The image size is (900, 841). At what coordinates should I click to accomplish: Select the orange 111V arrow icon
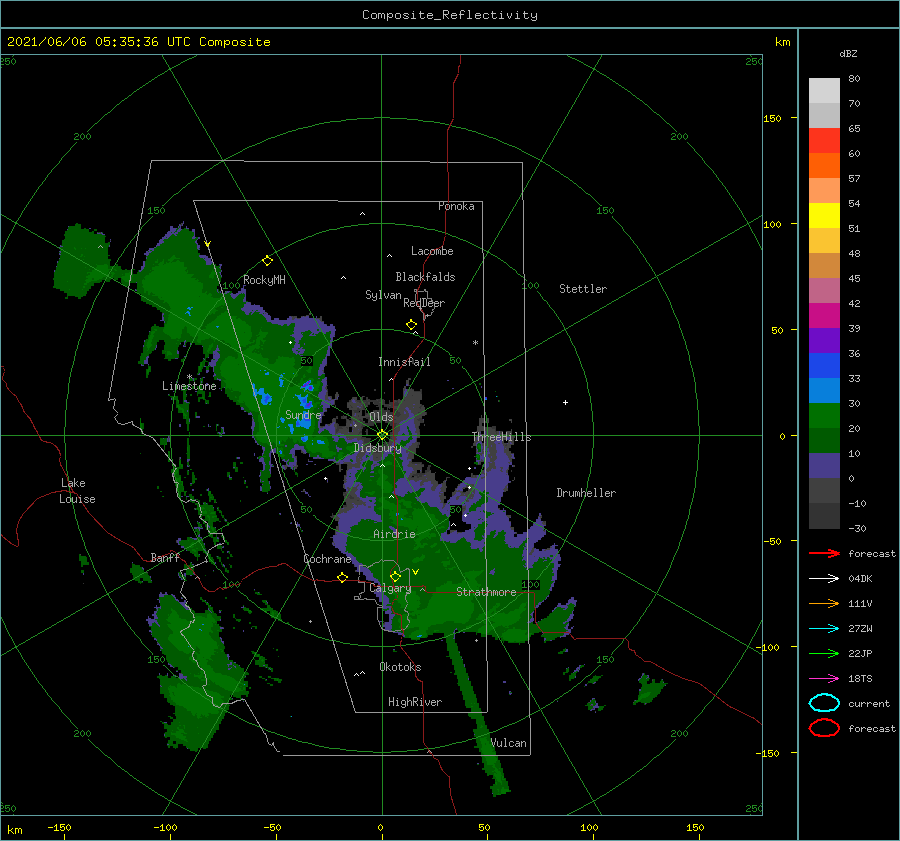coord(824,603)
